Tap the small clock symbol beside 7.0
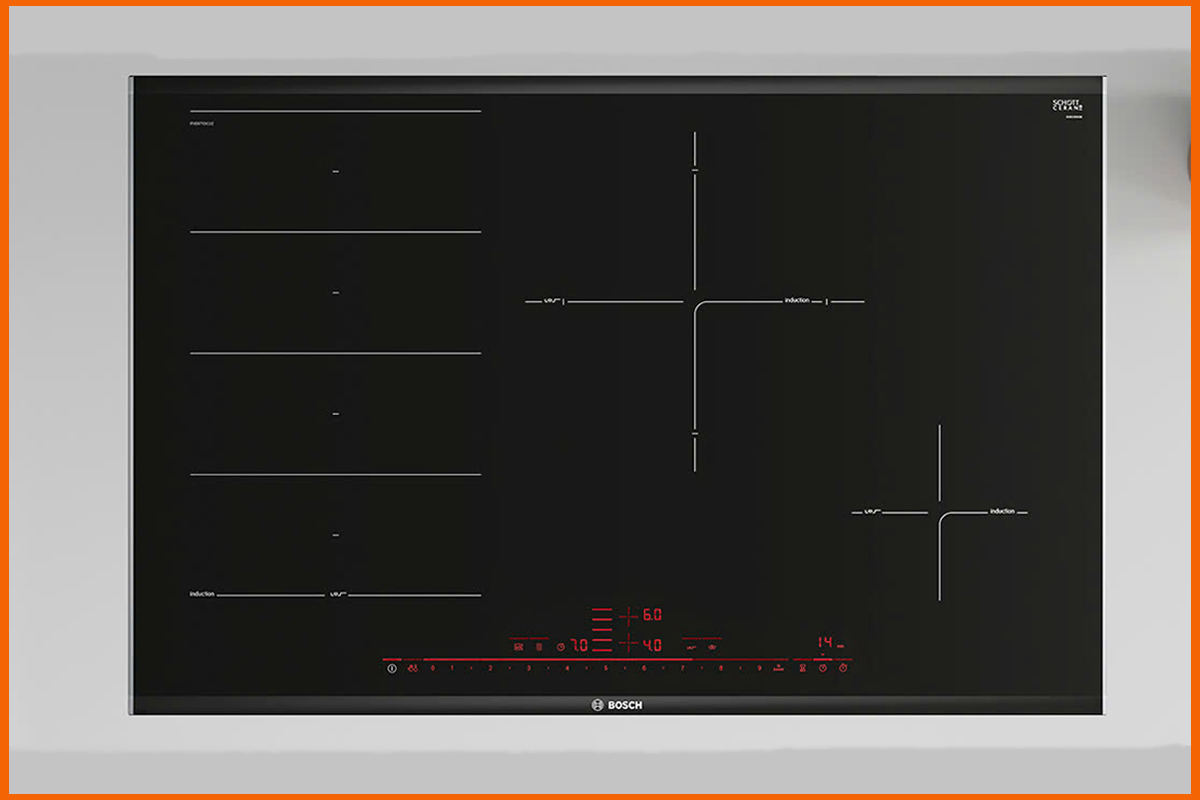Viewport: 1200px width, 800px height. point(561,647)
